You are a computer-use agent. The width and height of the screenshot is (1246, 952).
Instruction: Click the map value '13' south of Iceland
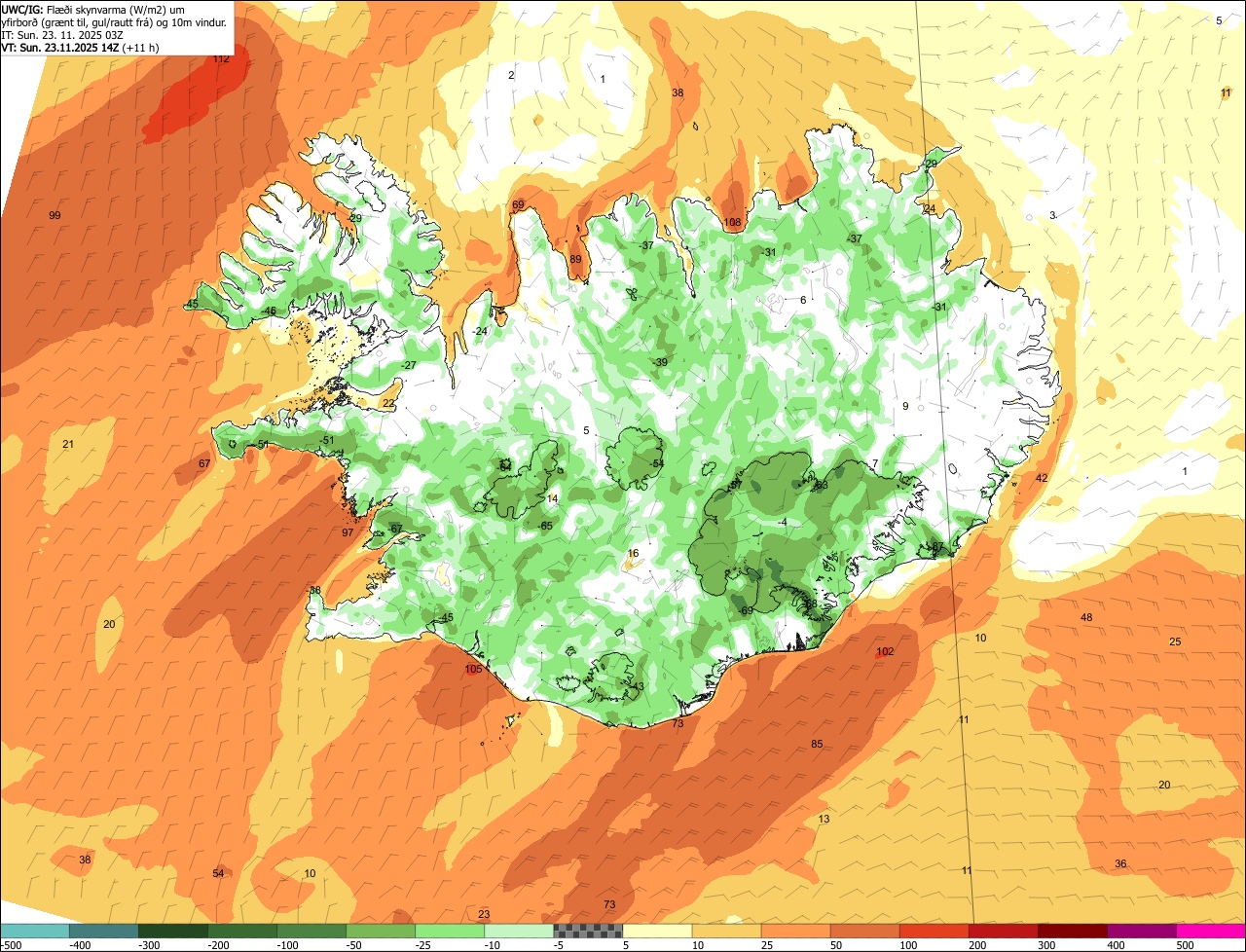[824, 820]
